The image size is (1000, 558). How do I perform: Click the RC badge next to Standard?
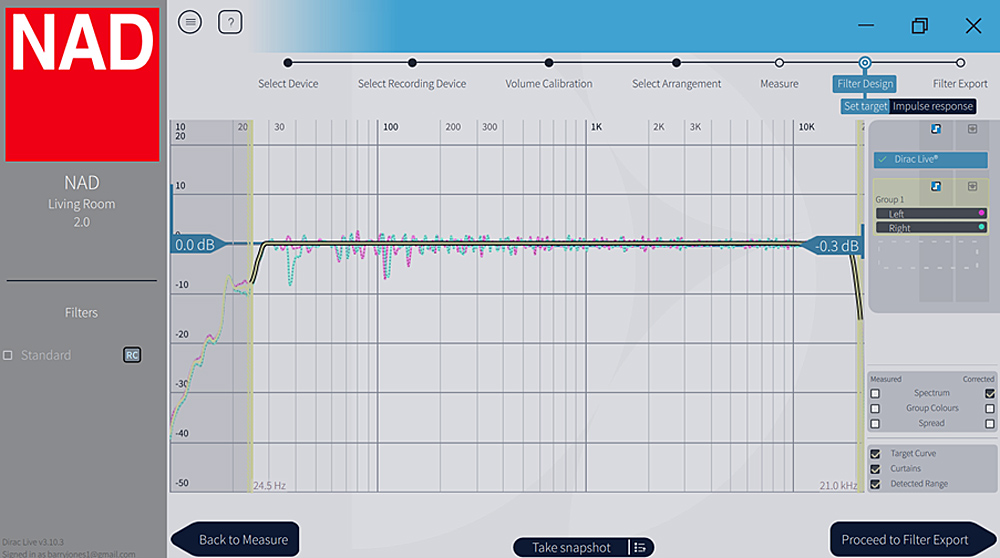(x=132, y=355)
